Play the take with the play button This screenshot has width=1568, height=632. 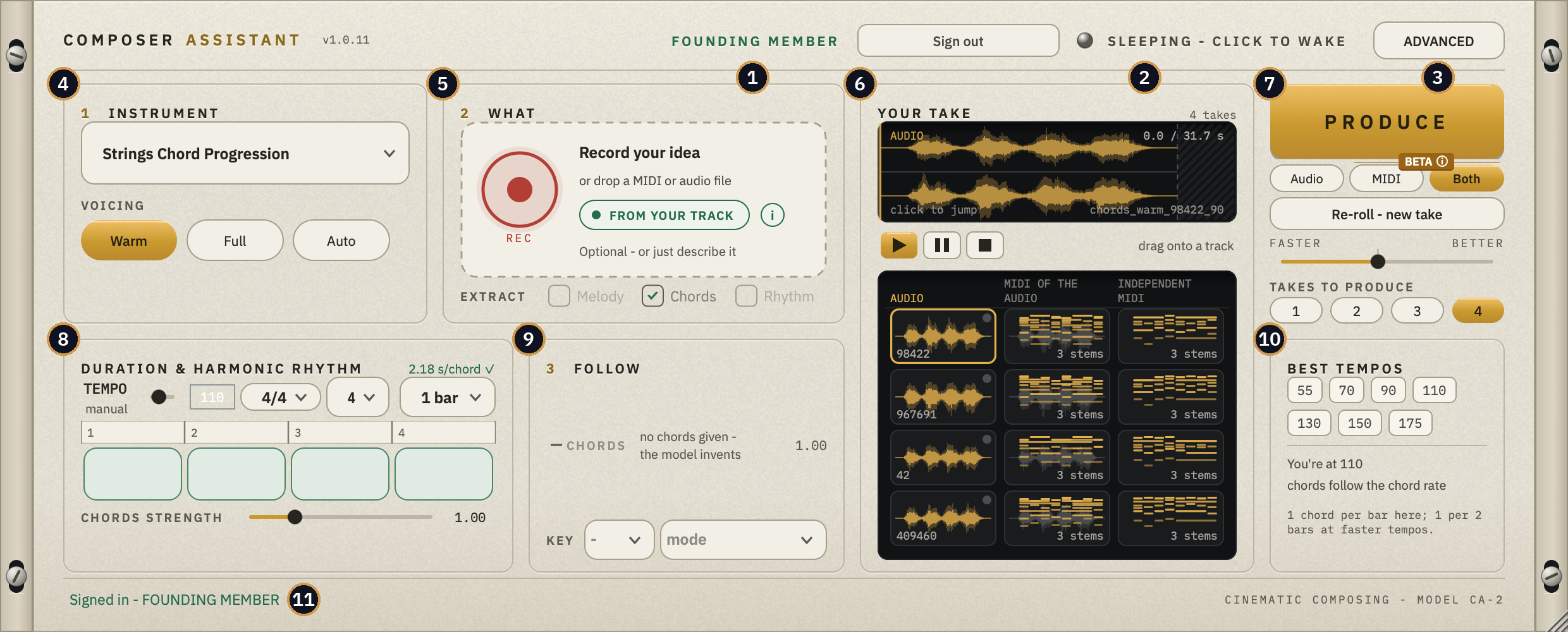click(x=898, y=245)
